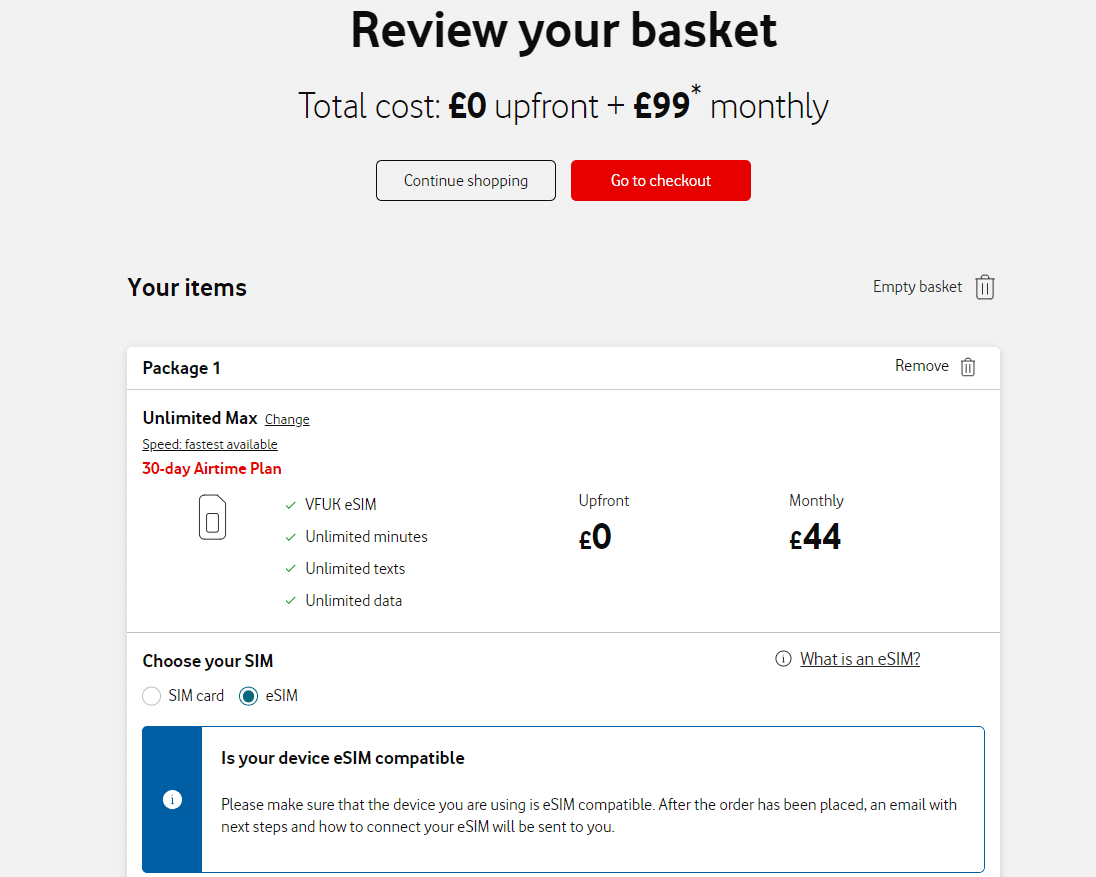Screen dimensions: 1096x877
Task: Click the Empty basket trash icon
Action: (985, 287)
